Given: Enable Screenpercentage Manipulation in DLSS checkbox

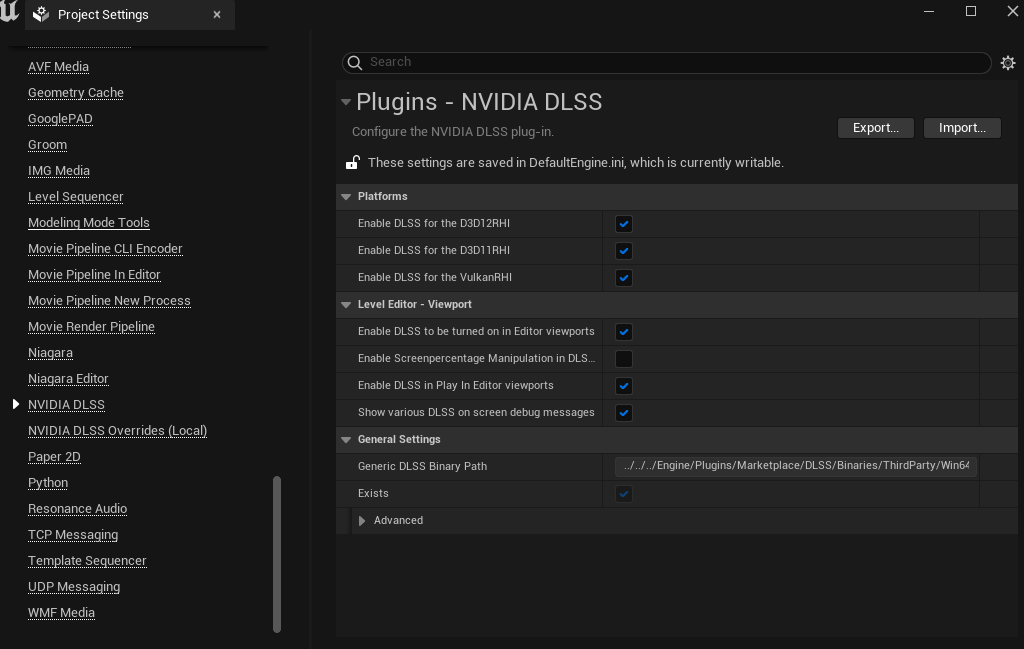Looking at the screenshot, I should coord(624,359).
